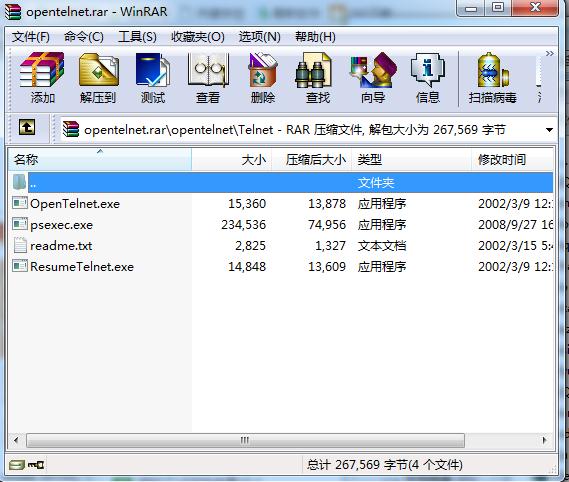Click the 查看 (View) toolbar icon
This screenshot has width=569, height=482.
pos(208,70)
